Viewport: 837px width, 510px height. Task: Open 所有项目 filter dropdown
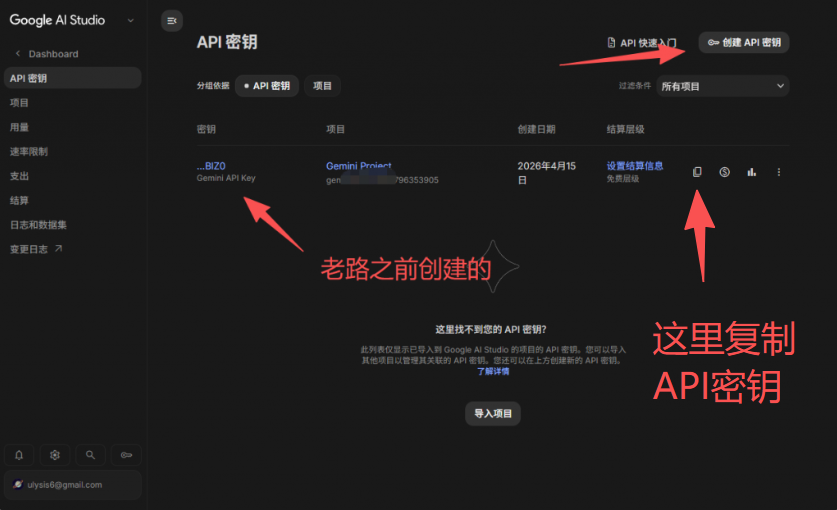723,86
